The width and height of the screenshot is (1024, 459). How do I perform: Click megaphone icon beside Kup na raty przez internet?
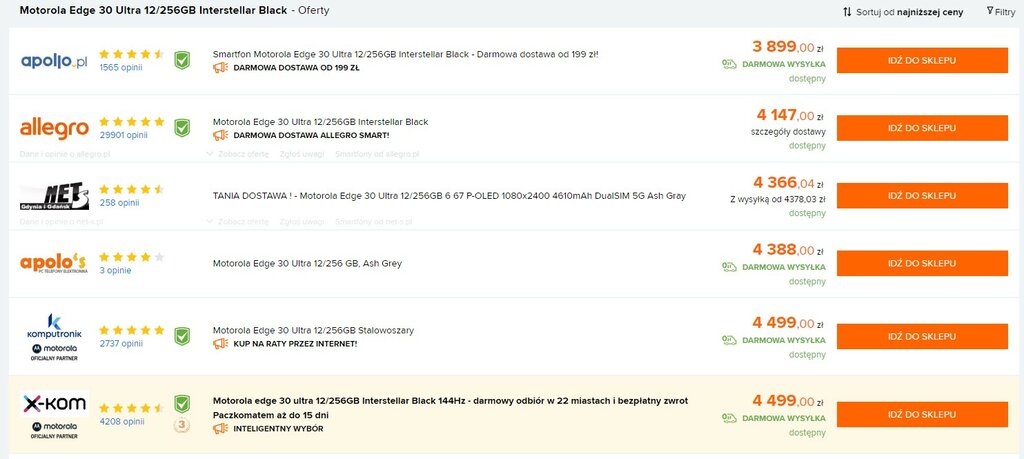pyautogui.click(x=221, y=343)
